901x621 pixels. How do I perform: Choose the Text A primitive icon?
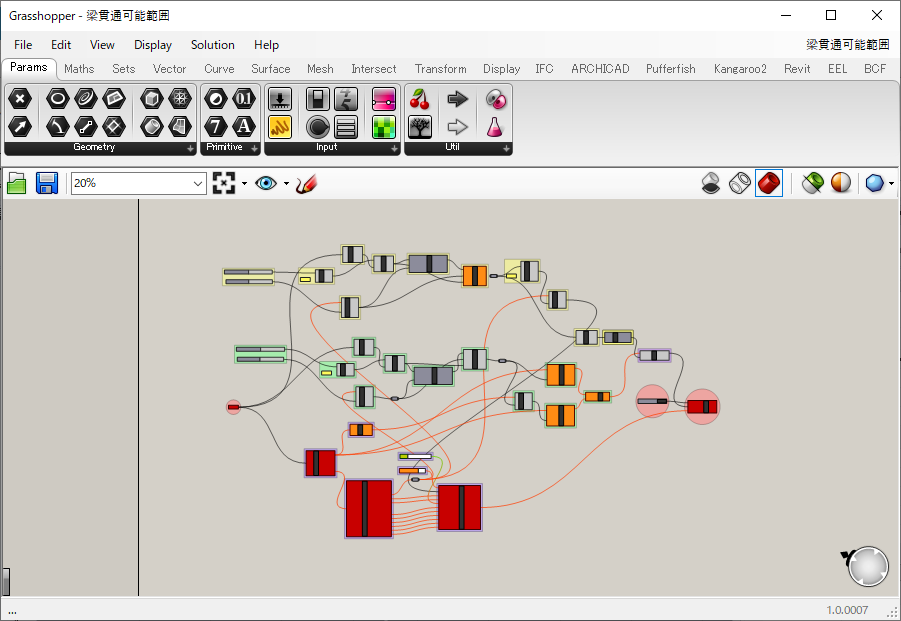(244, 126)
